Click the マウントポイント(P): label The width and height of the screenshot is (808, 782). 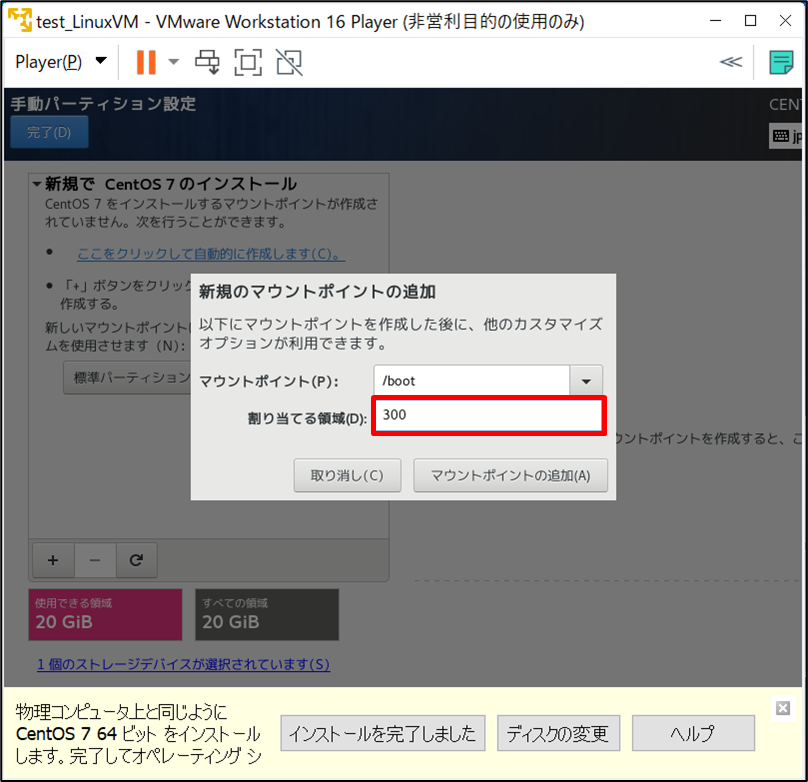269,382
